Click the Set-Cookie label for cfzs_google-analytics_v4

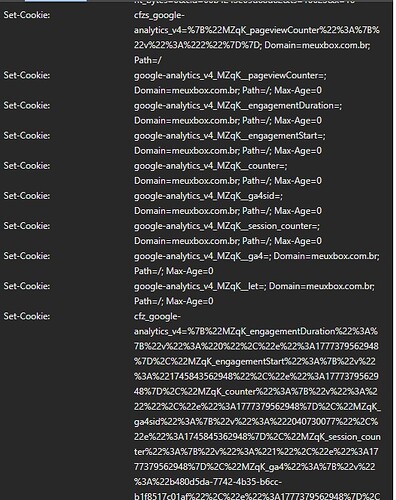27,15
